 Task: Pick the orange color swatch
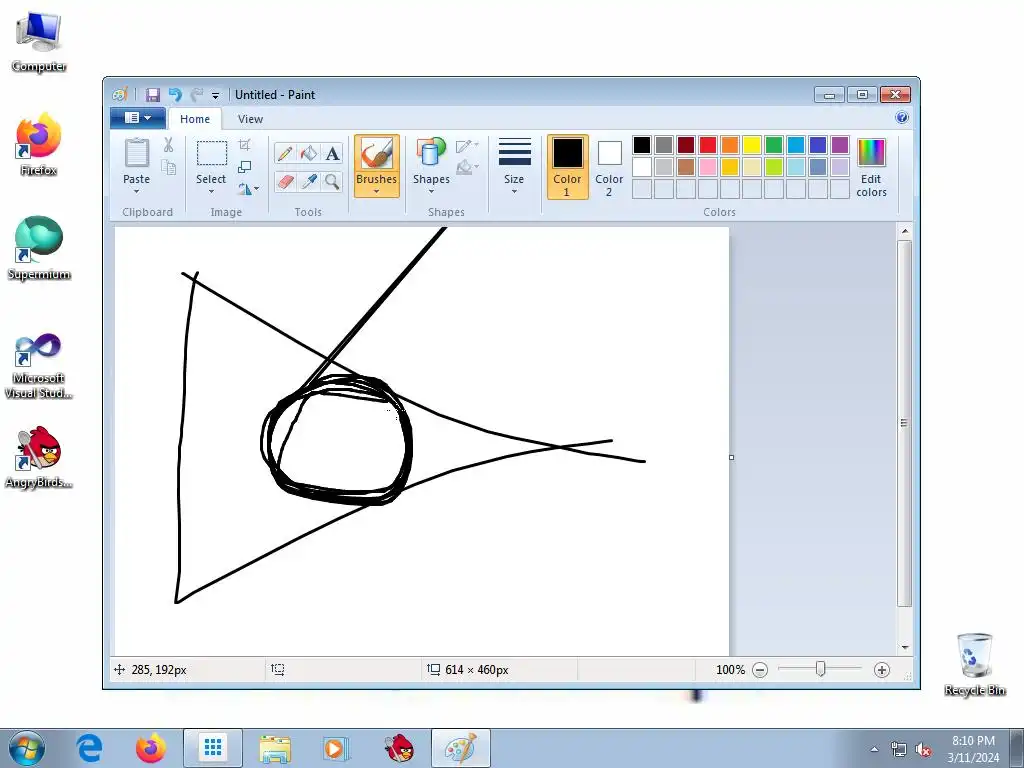[730, 144]
